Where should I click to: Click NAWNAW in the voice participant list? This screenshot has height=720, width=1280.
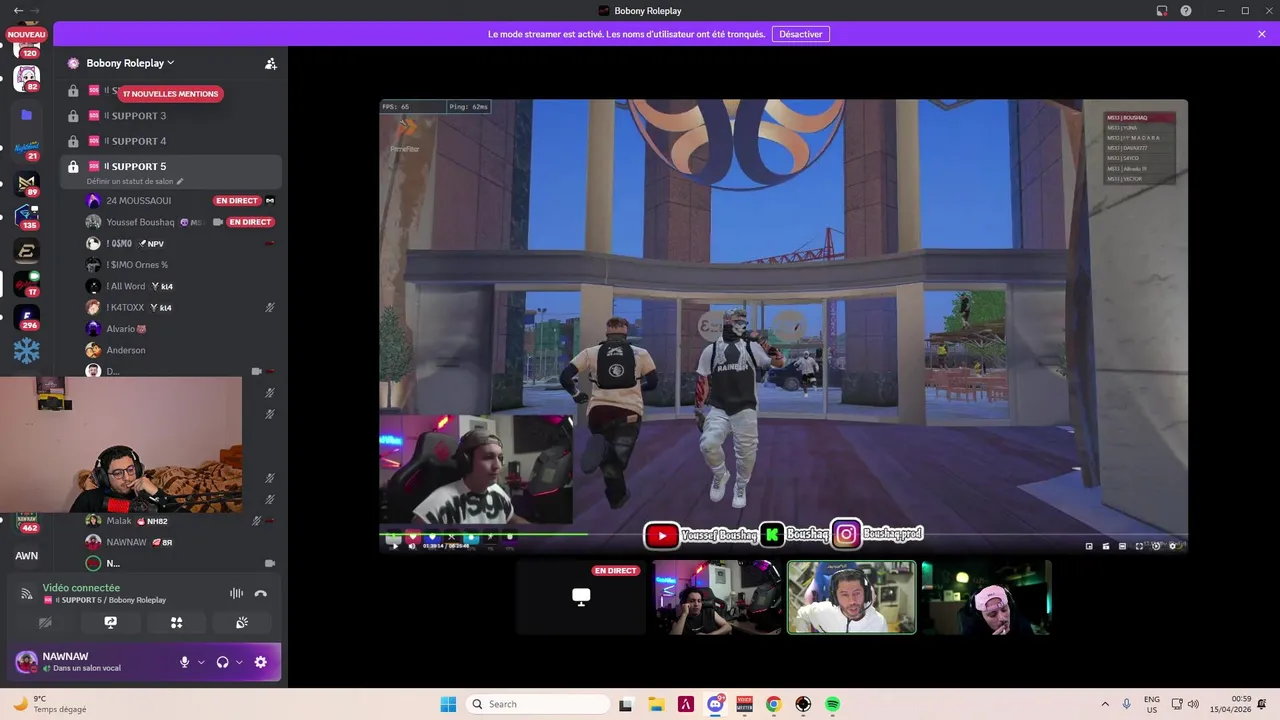point(180,542)
